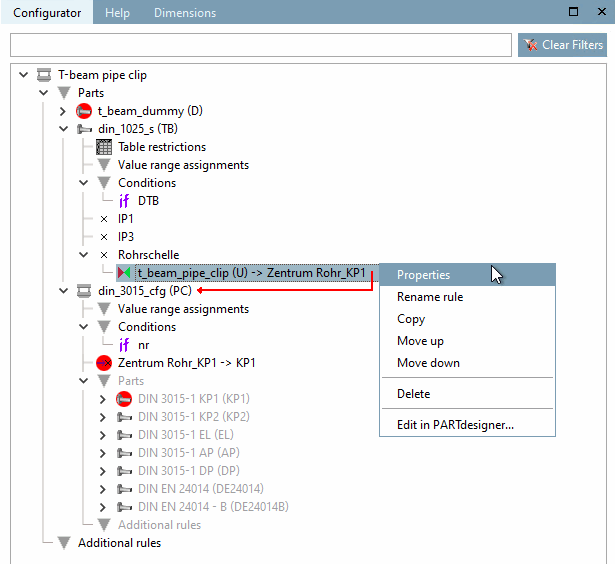Click the purple if icon beside DTB
615x564 pixels.
[x=124, y=201]
